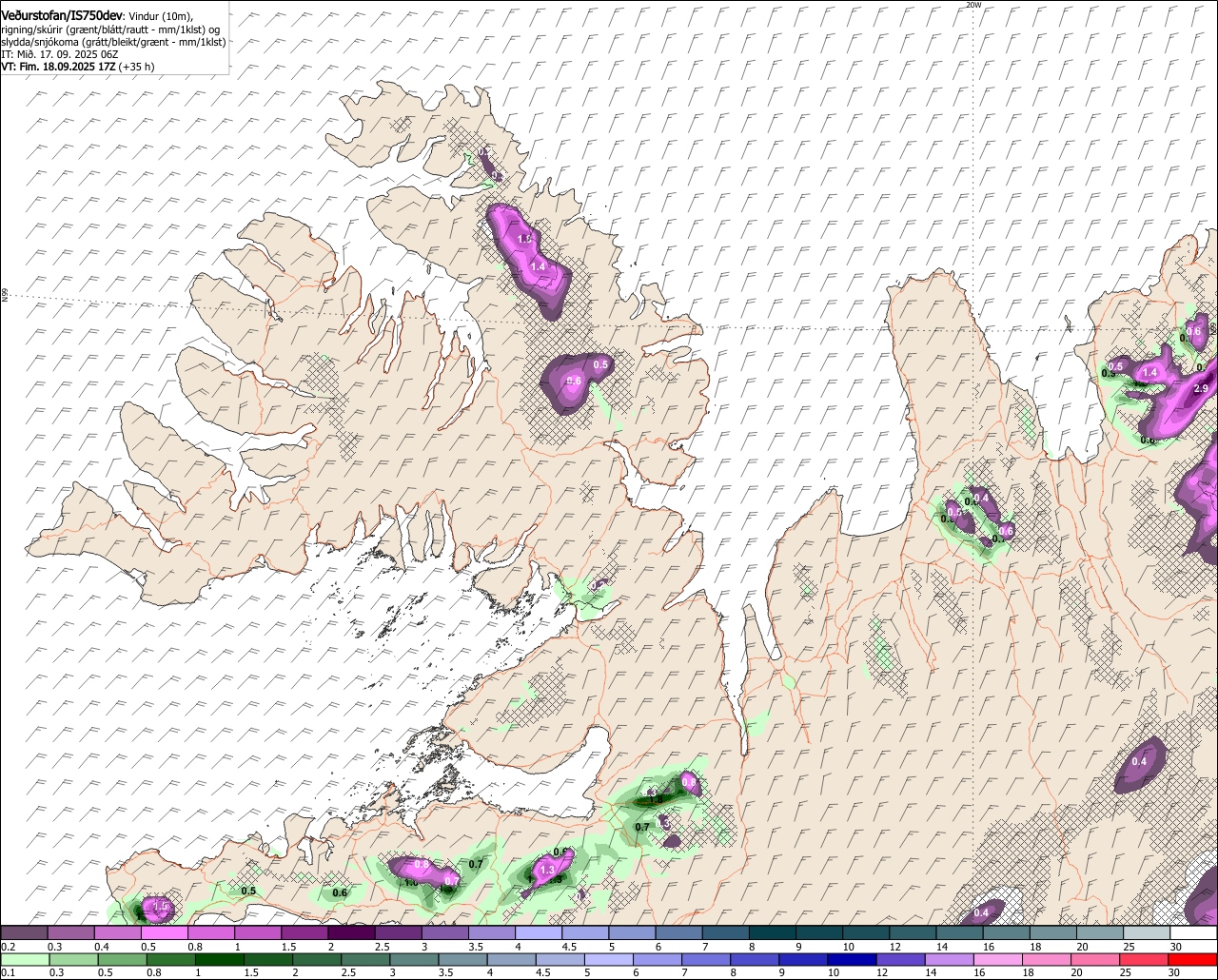This screenshot has width=1218, height=980.
Task: Click the 1.3 precipitation value on the map
Action: 547,870
